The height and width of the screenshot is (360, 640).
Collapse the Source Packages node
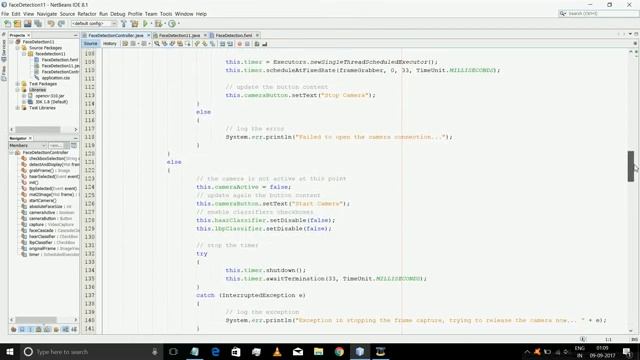[18, 48]
